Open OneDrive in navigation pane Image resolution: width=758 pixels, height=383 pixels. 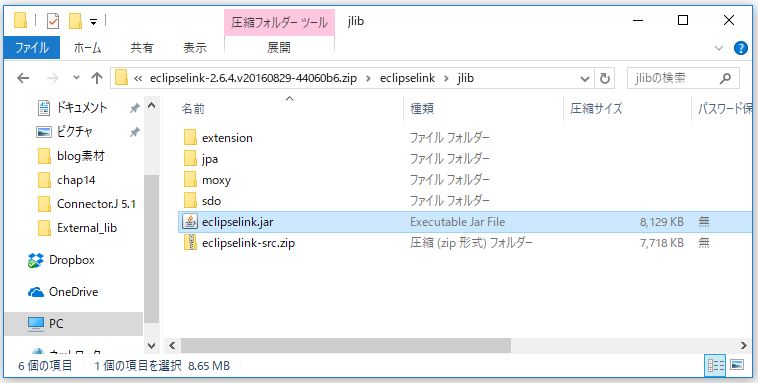[73, 292]
